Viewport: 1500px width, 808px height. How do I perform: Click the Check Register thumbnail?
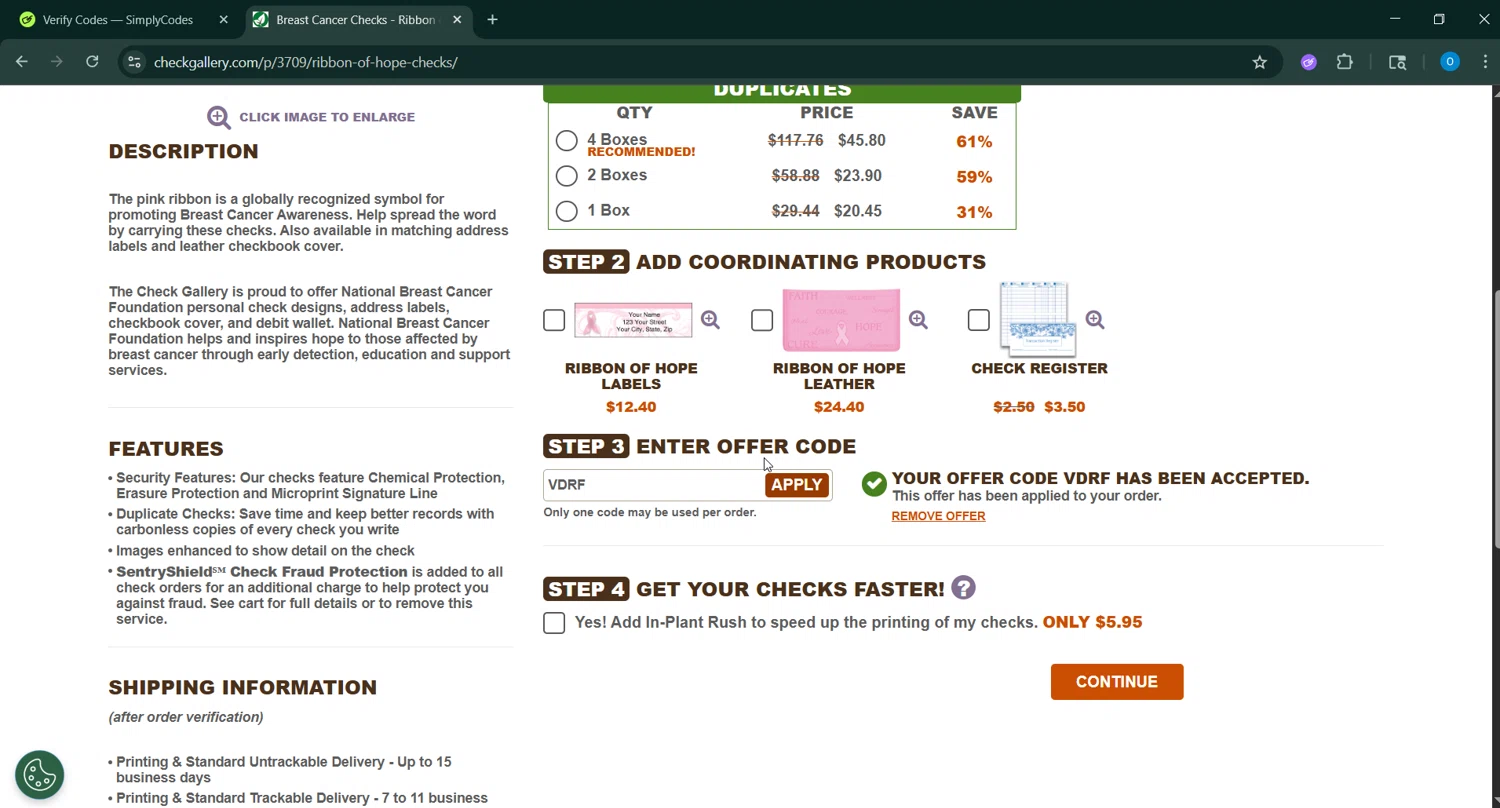coord(1037,320)
